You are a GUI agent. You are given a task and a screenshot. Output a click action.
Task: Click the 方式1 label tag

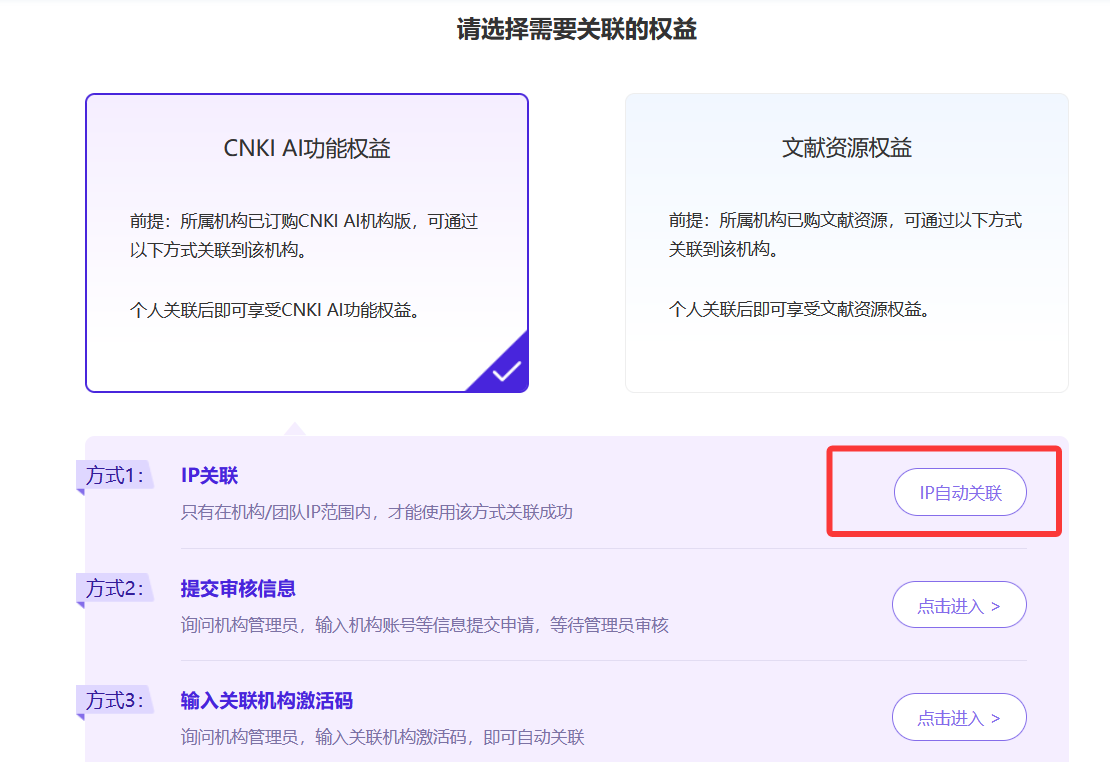(115, 476)
